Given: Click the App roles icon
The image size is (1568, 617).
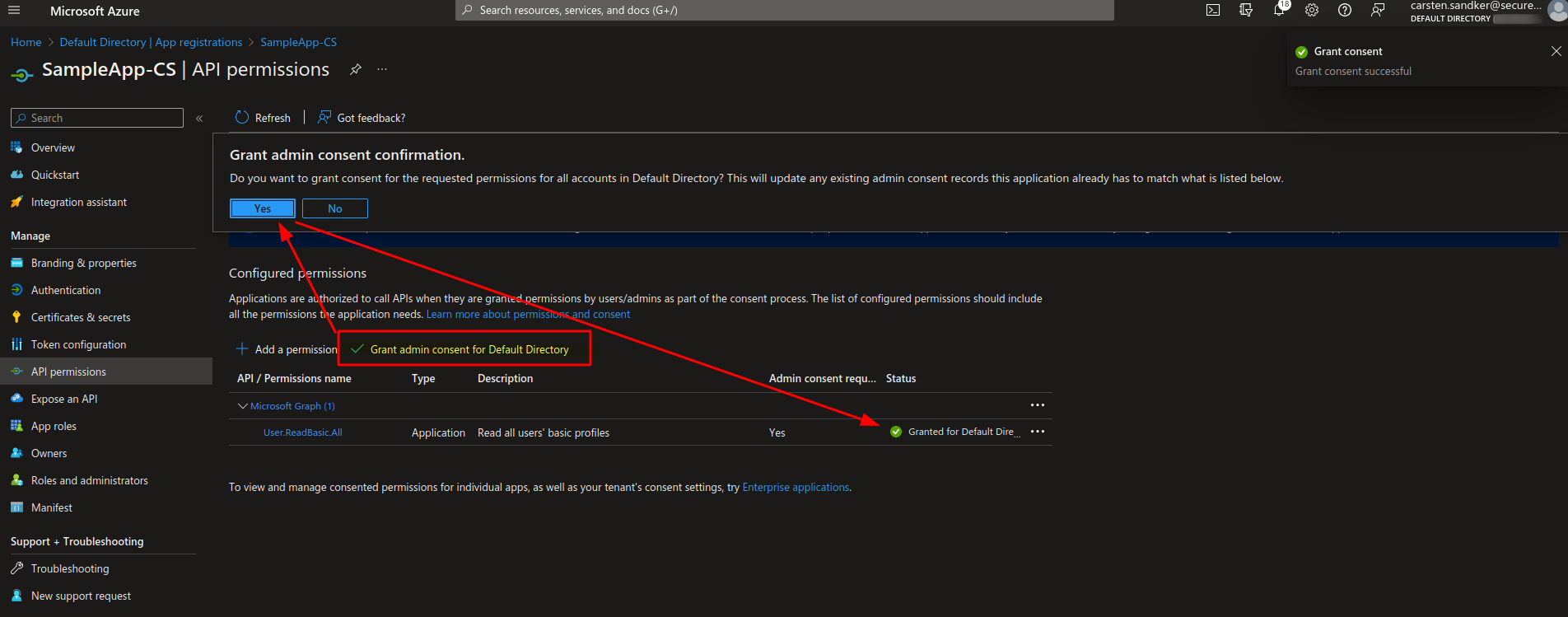Looking at the screenshot, I should click(16, 426).
